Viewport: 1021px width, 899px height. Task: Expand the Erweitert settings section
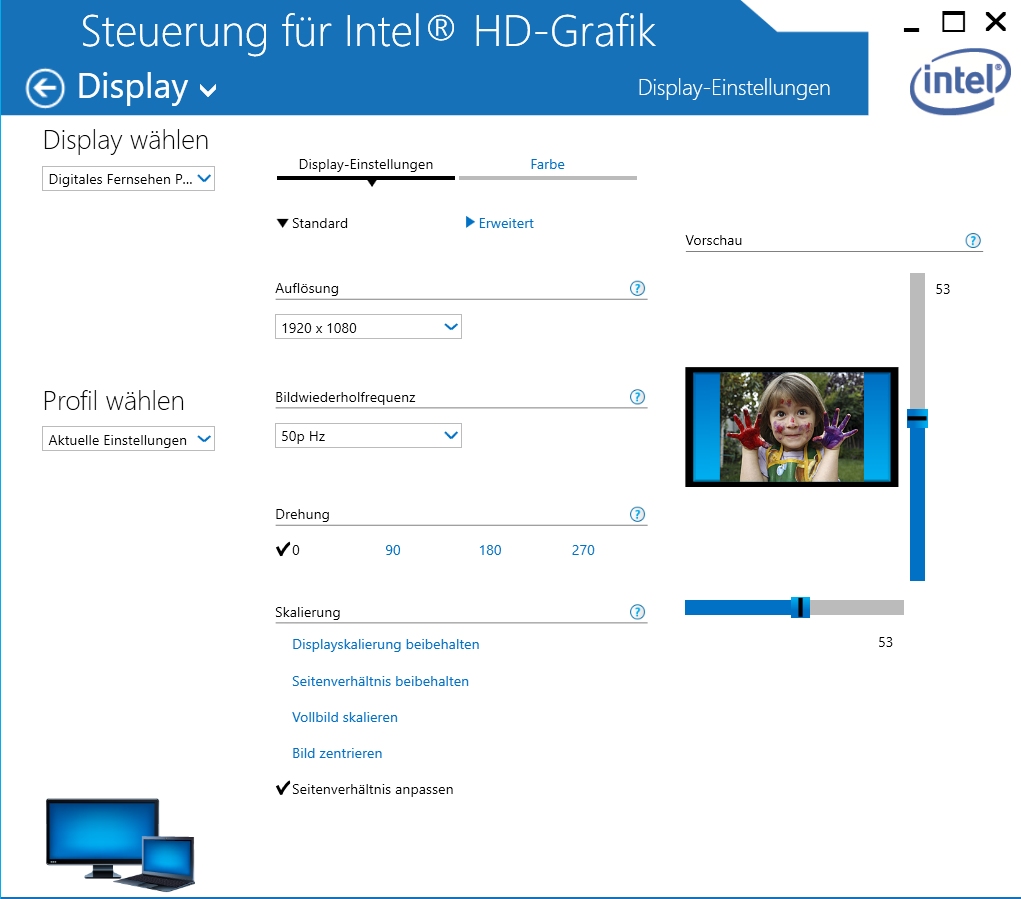[x=500, y=223]
